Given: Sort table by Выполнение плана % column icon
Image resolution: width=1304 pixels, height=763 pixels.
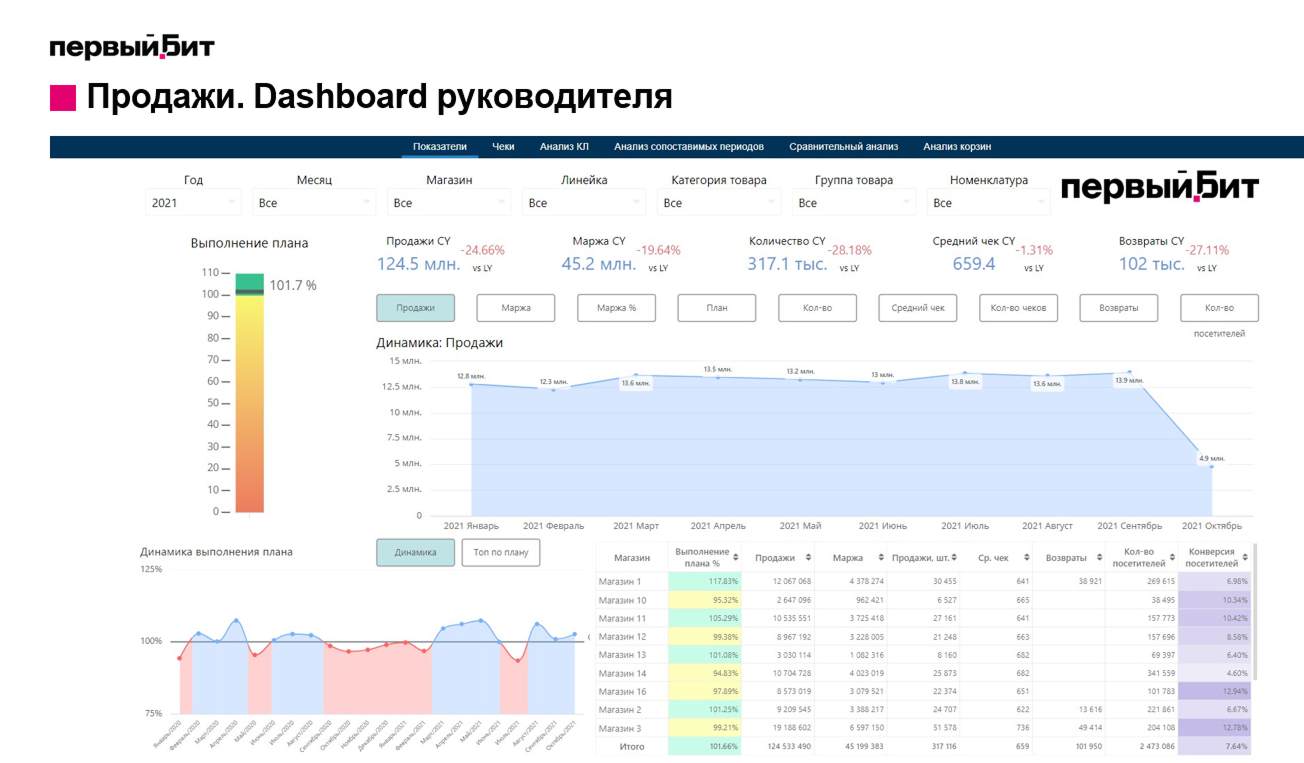Looking at the screenshot, I should pyautogui.click(x=736, y=557).
